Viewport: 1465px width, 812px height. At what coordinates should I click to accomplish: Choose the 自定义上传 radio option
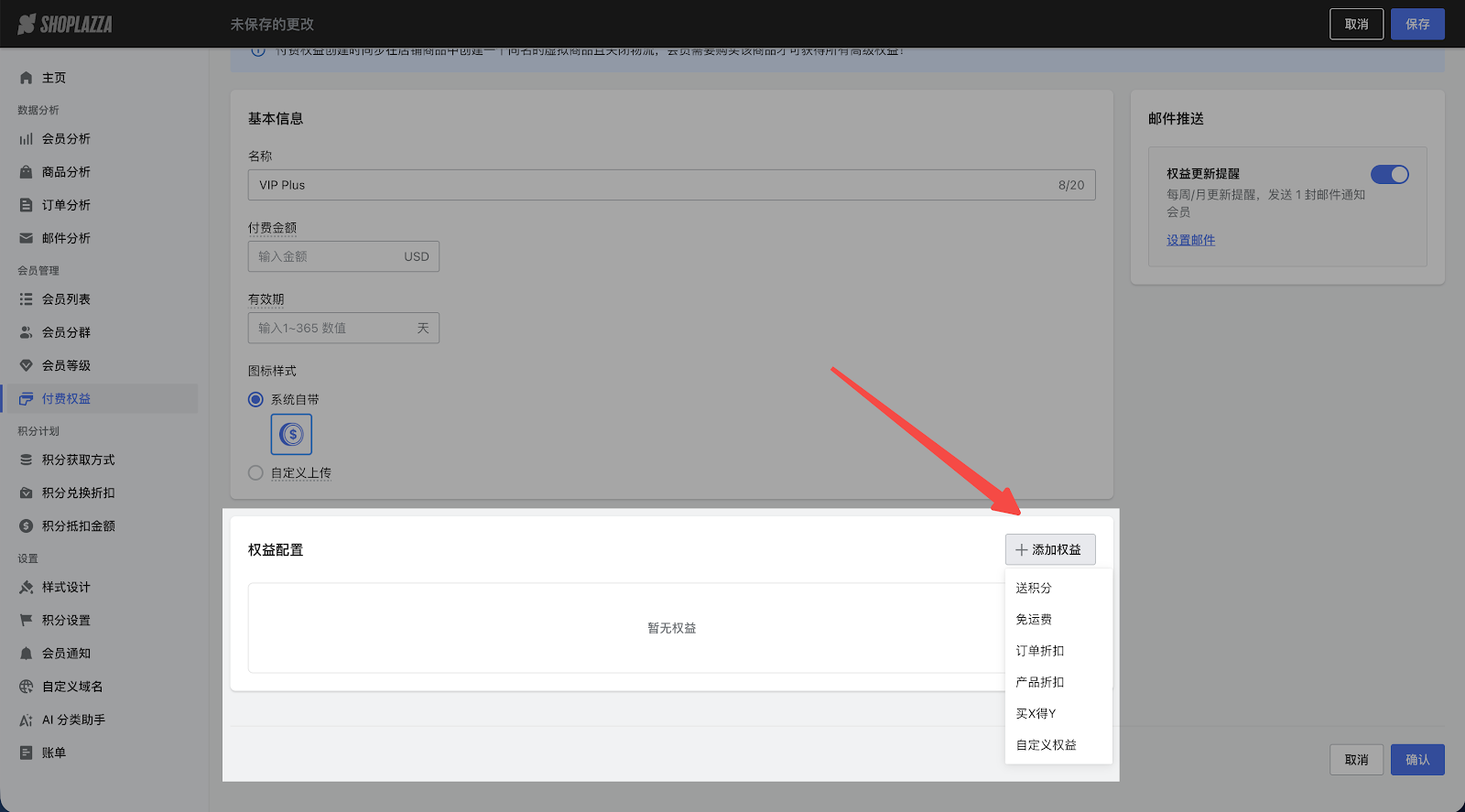tap(256, 473)
